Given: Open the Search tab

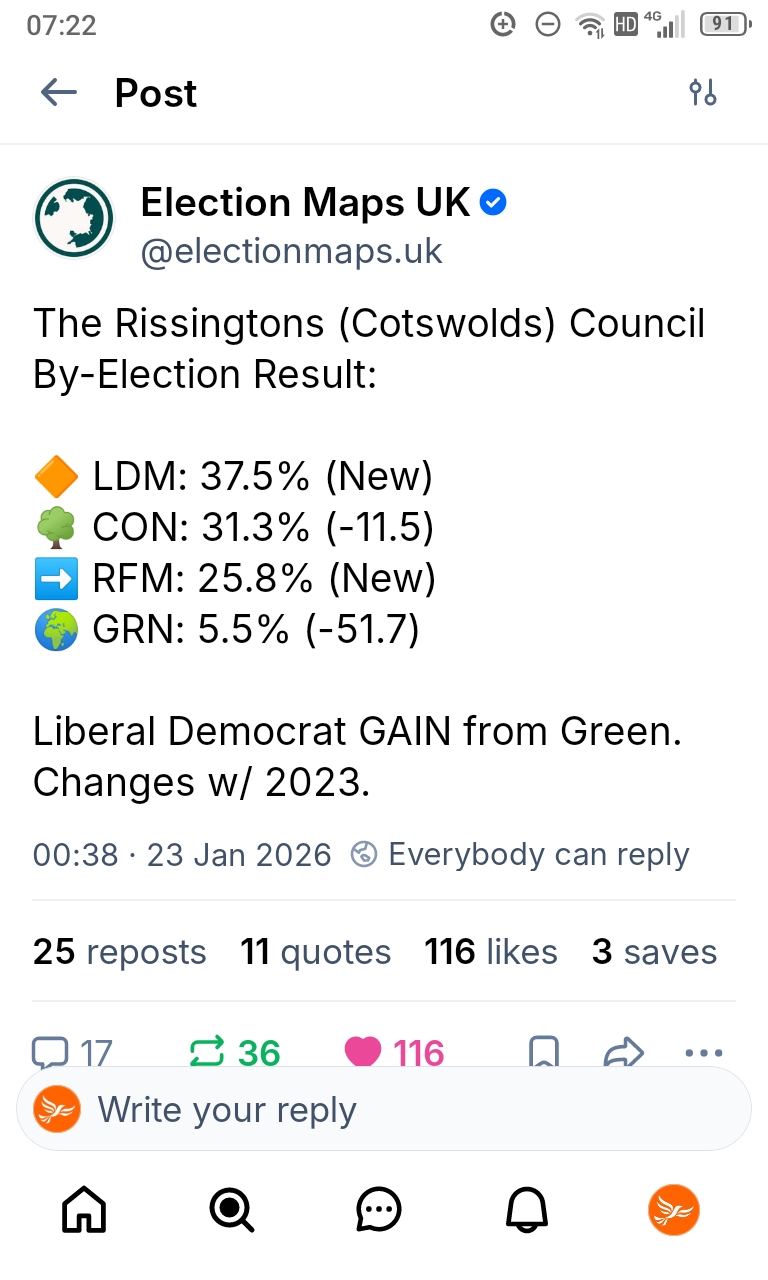Looking at the screenshot, I should (231, 1211).
